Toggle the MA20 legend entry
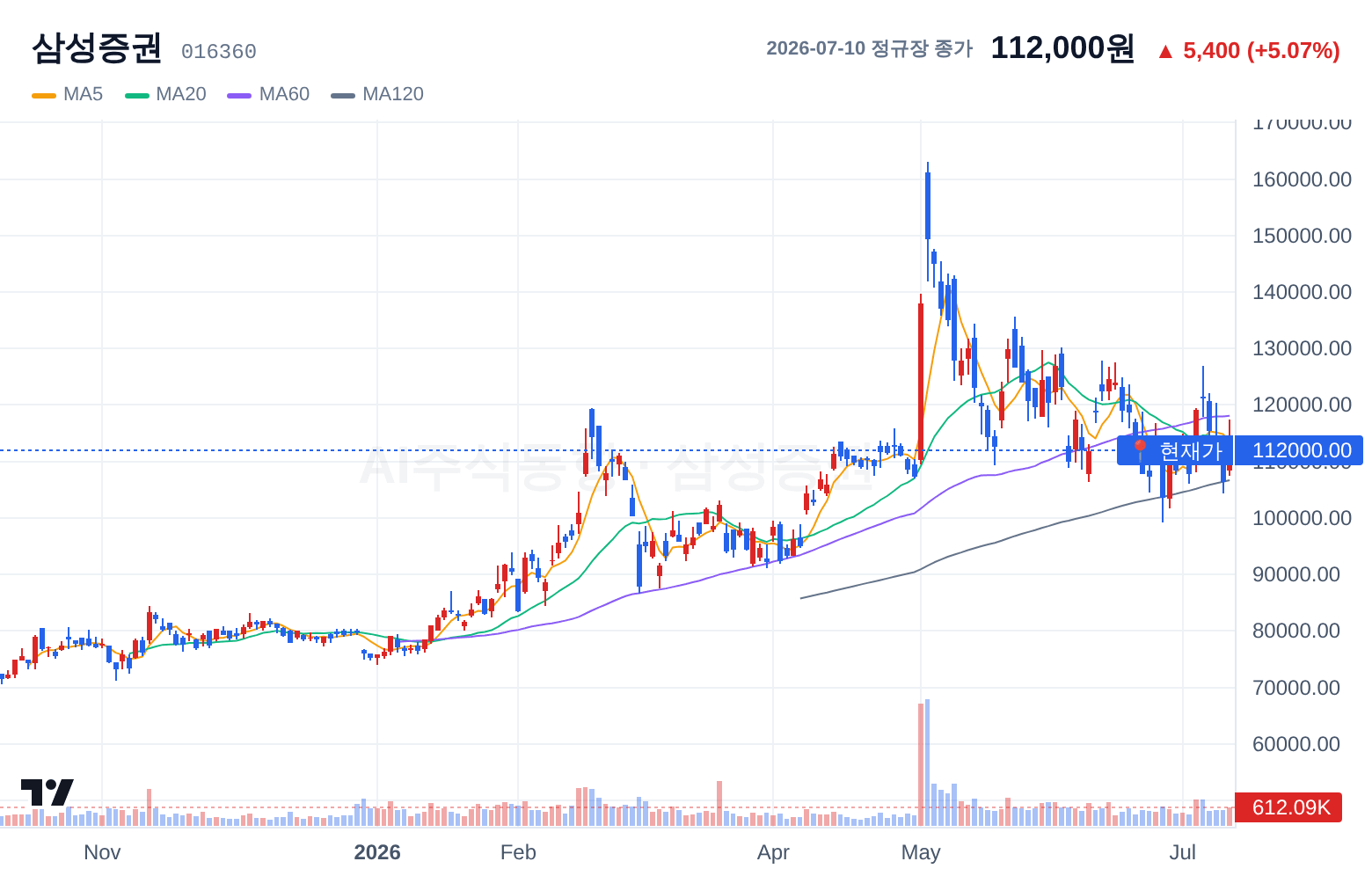The width and height of the screenshot is (1372, 876). [165, 94]
